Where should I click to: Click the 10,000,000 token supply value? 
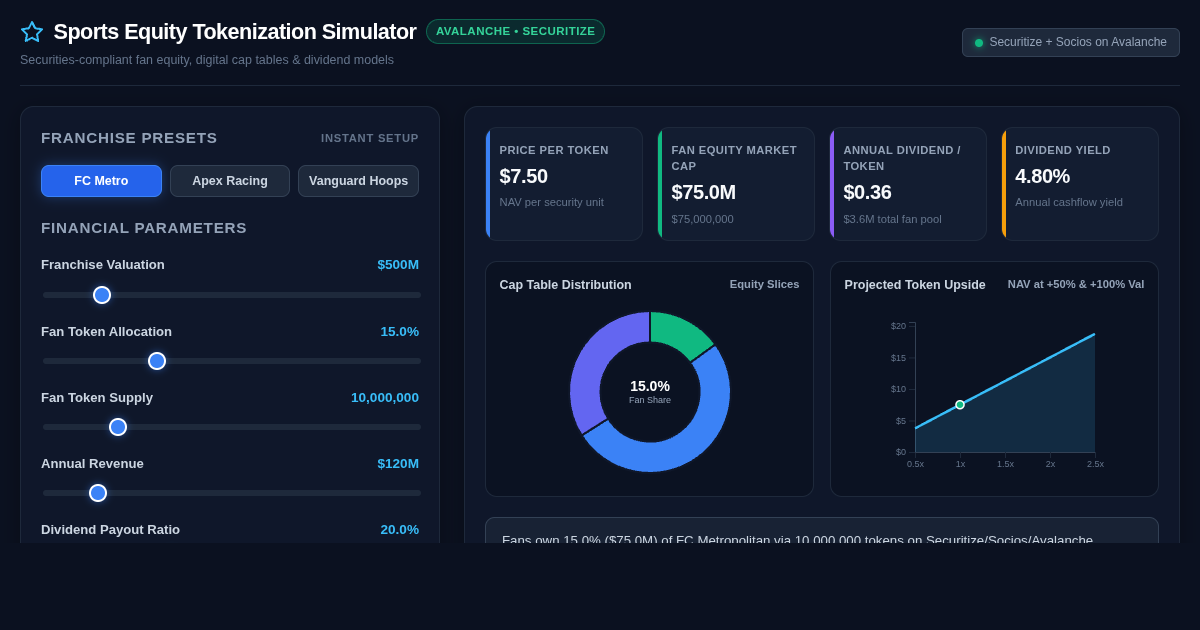pos(385,397)
